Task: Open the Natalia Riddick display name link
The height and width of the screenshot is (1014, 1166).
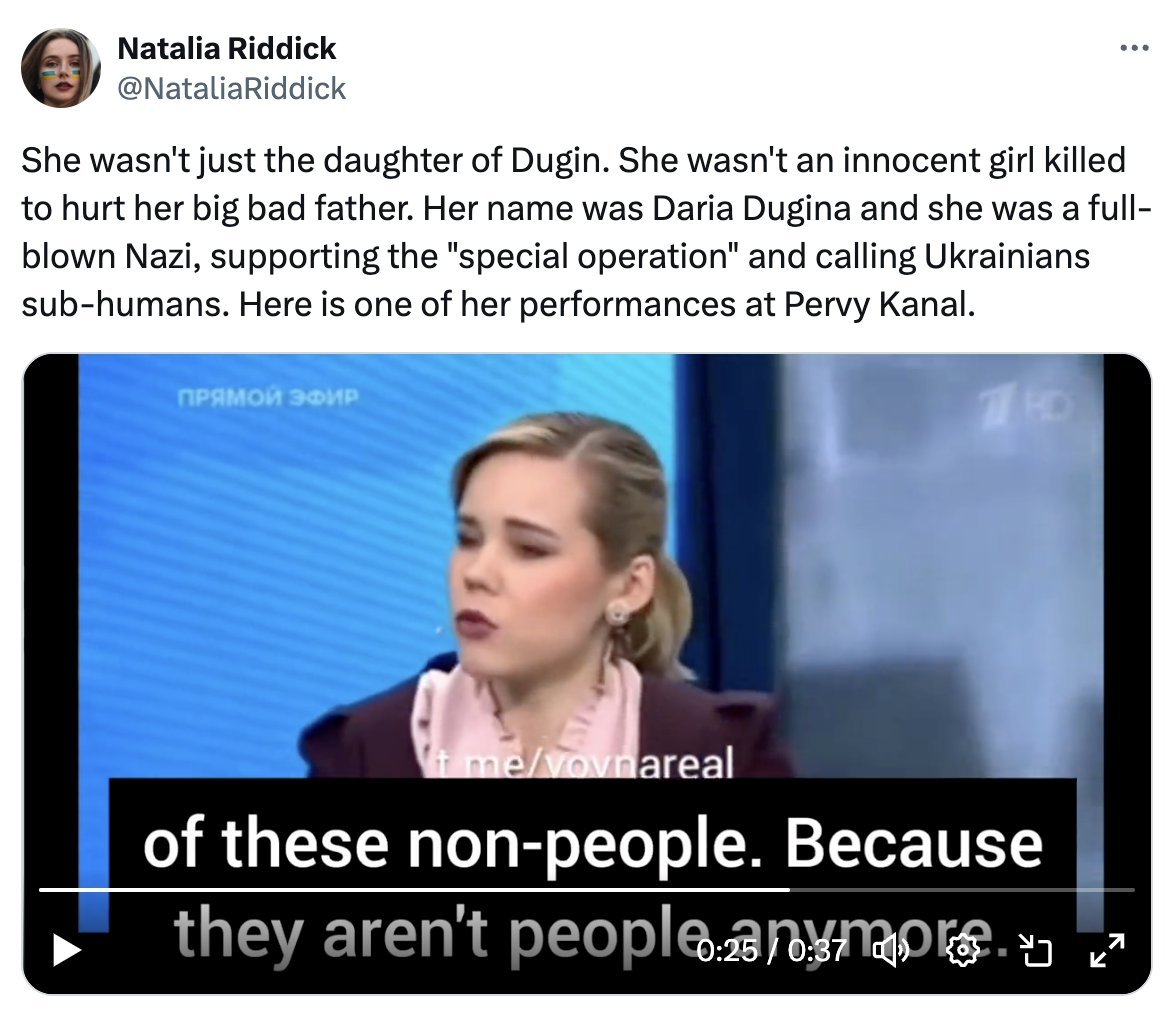Action: pyautogui.click(x=227, y=49)
